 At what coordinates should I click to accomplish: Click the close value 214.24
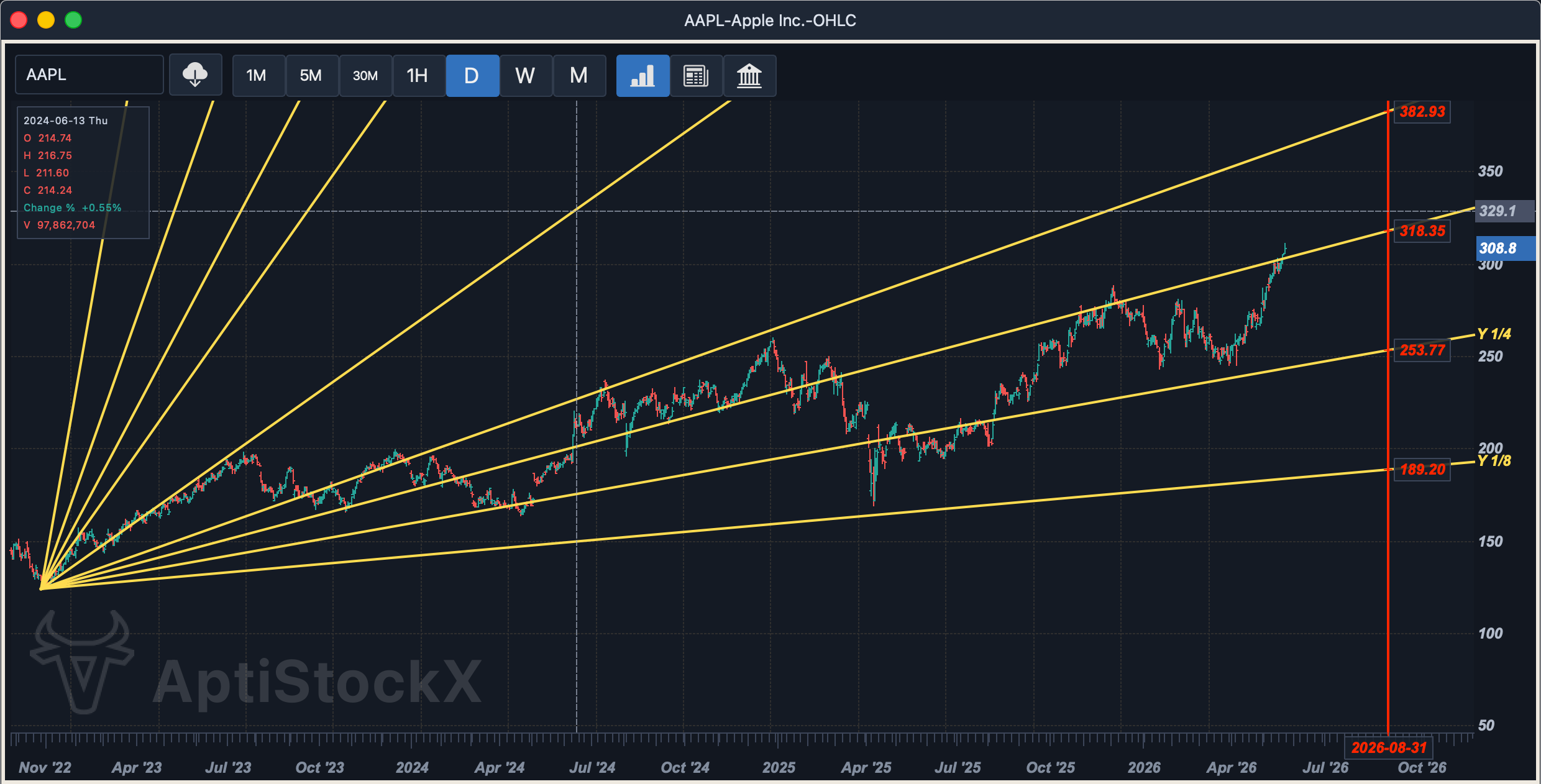coord(55,190)
